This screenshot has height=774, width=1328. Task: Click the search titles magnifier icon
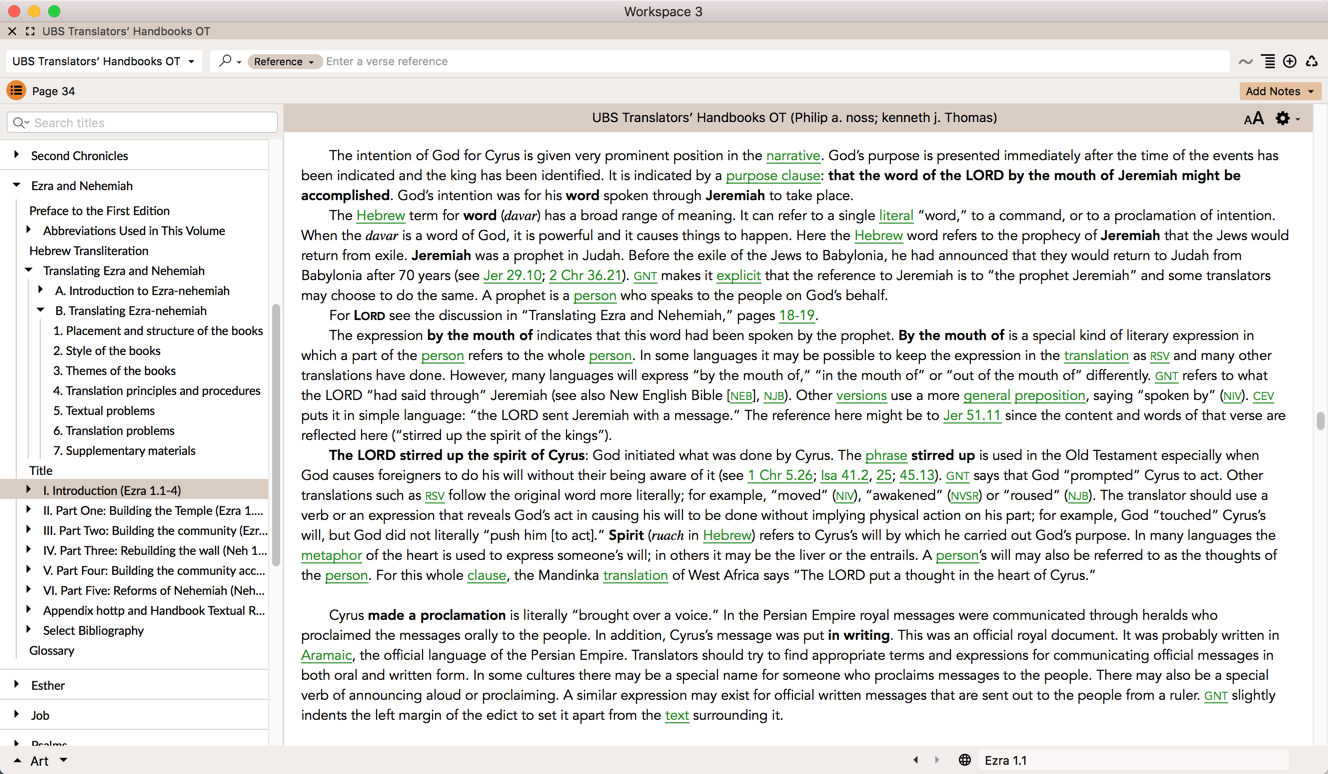pos(21,123)
